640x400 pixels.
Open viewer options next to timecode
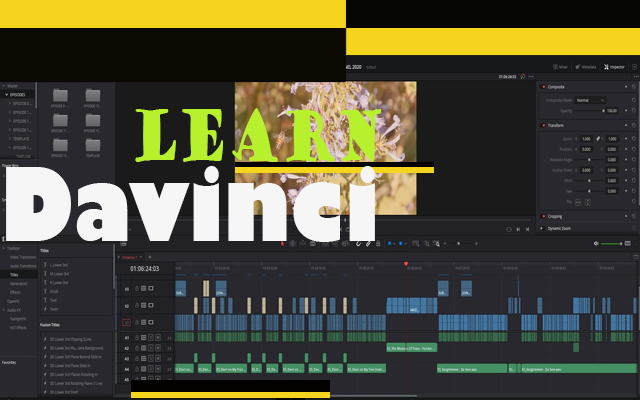tap(531, 76)
